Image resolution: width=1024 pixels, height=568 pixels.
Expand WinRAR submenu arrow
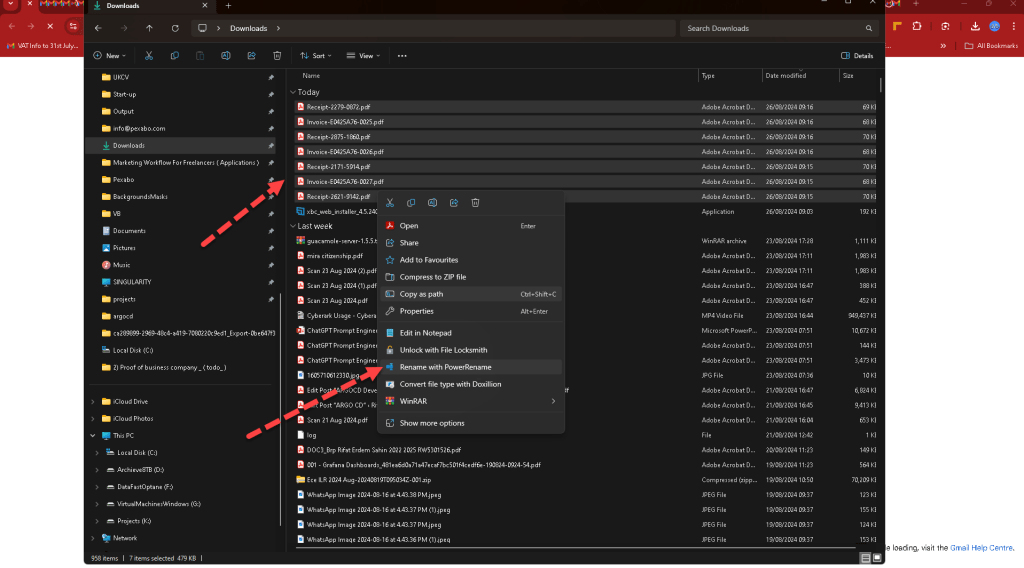tap(553, 401)
